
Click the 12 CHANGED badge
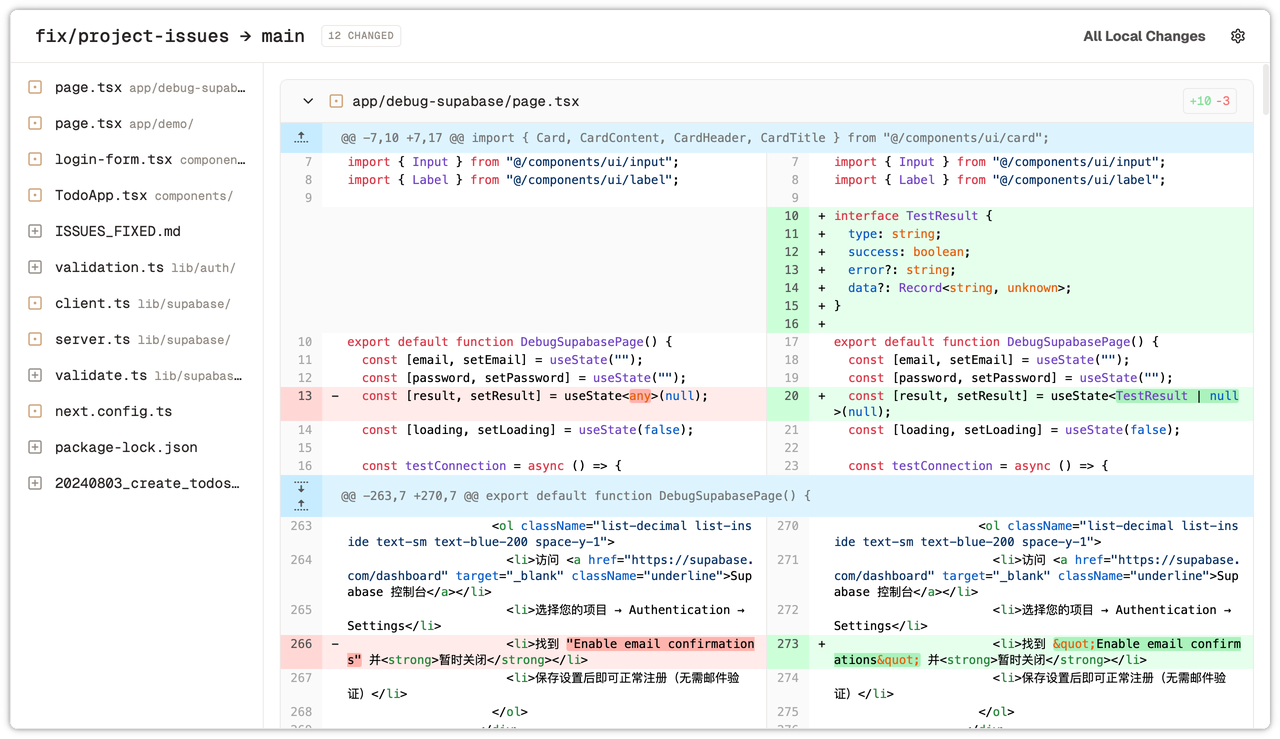pyautogui.click(x=361, y=36)
